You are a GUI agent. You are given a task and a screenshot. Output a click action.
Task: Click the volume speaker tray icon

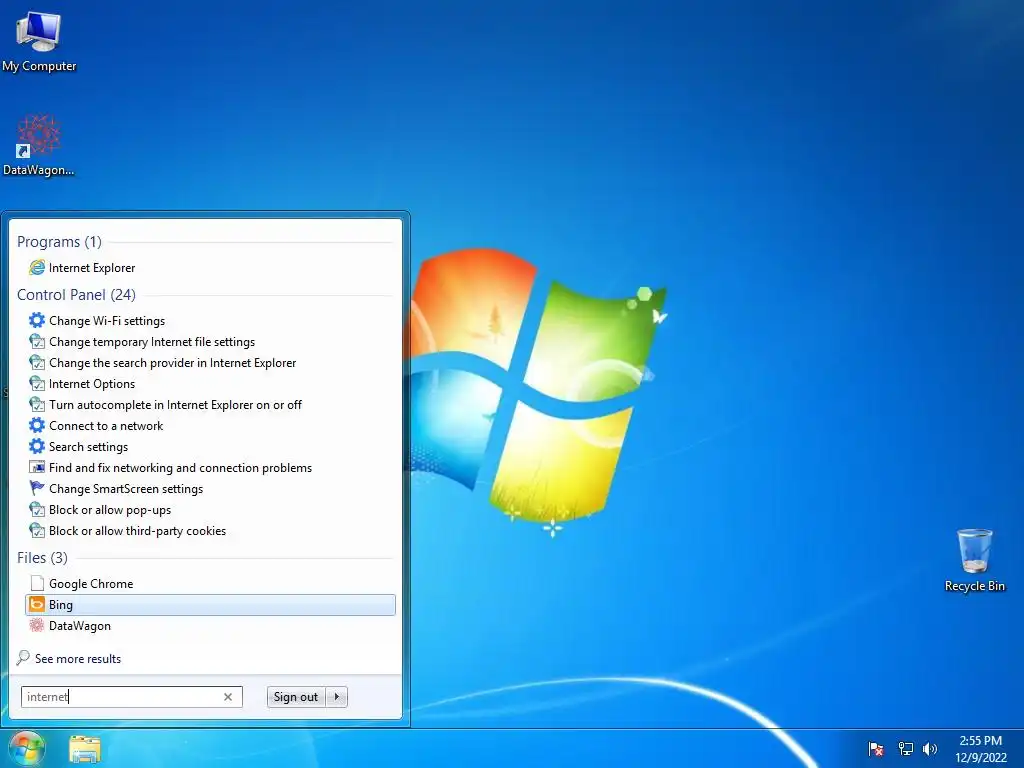coord(930,748)
